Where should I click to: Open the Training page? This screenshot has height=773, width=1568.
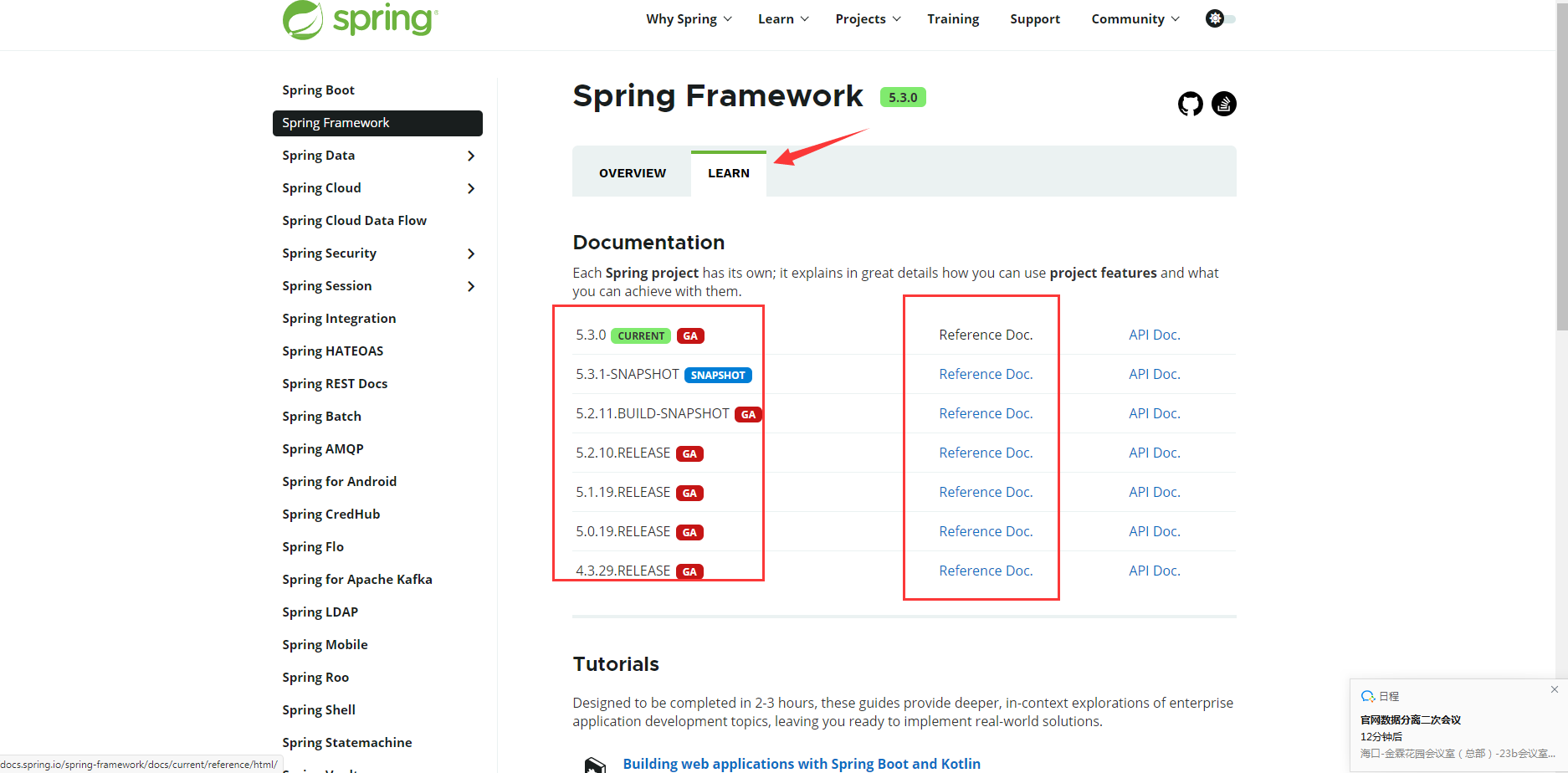tap(953, 18)
